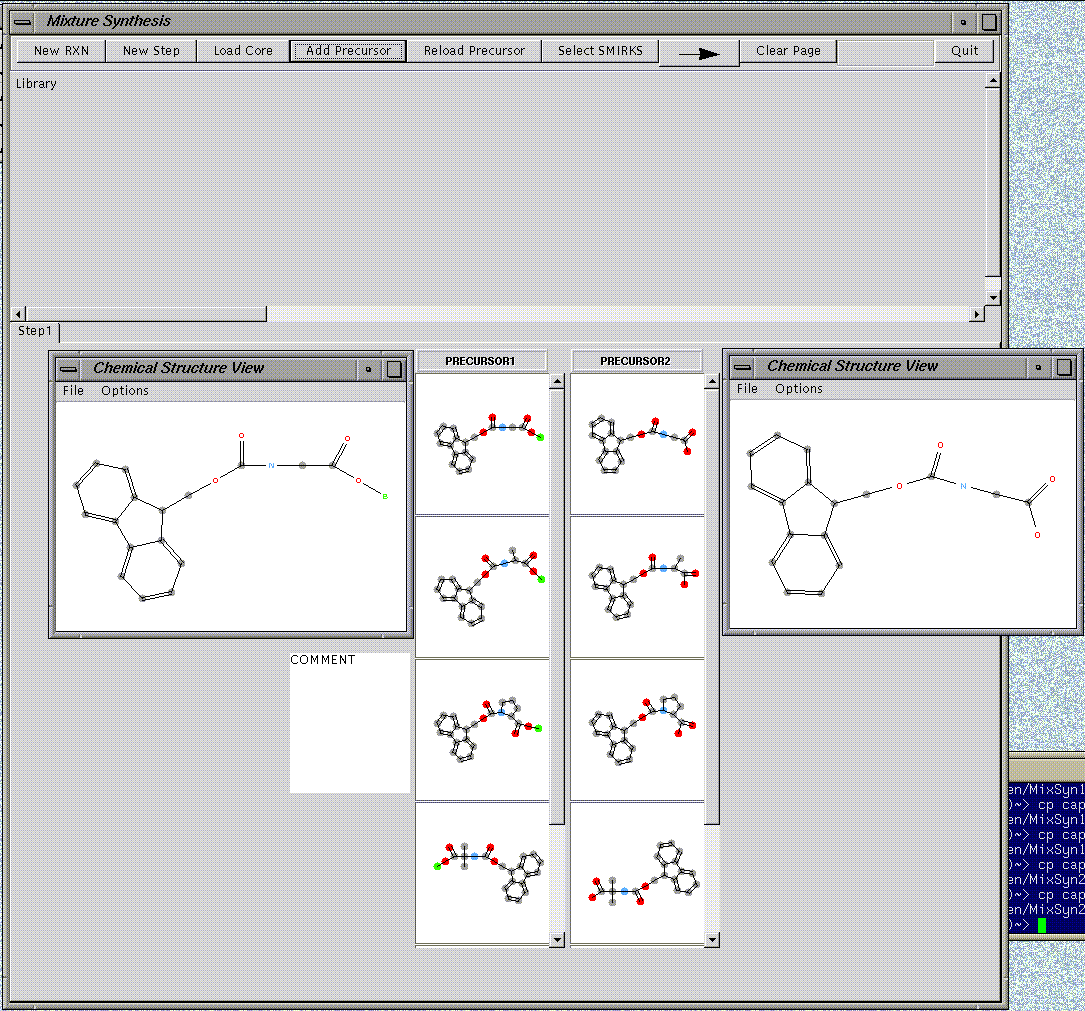Click PRECURSOR2 vertical scrollbar thumb
The width and height of the screenshot is (1085, 1011).
(712, 606)
